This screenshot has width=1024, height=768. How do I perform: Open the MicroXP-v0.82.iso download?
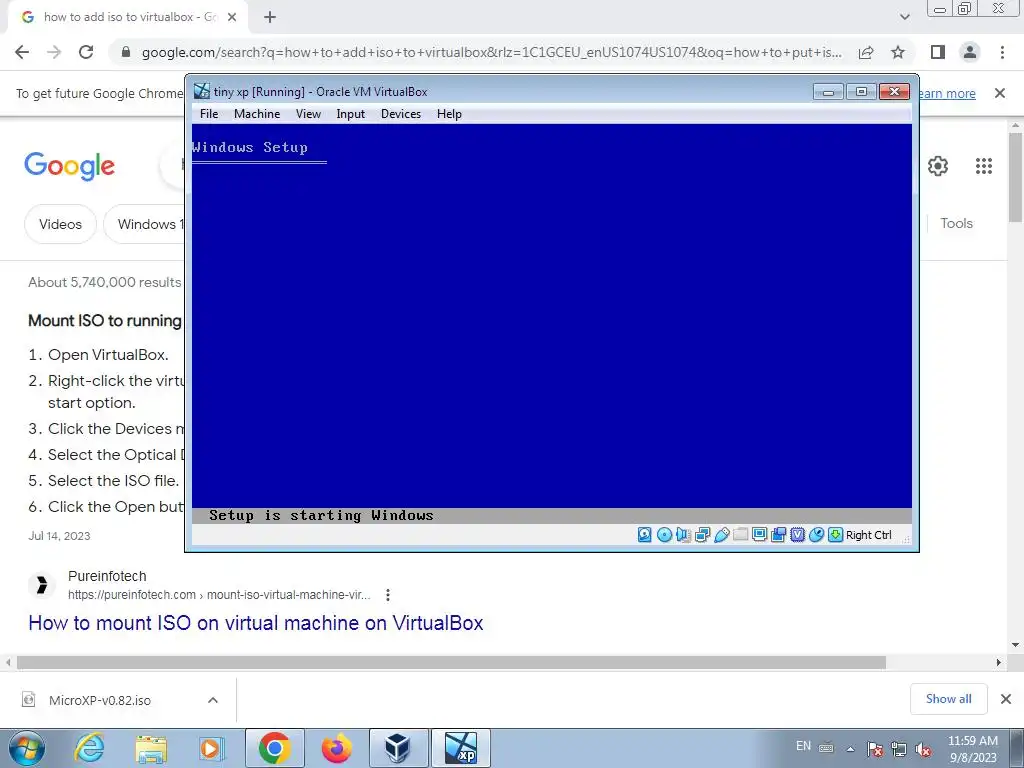pos(100,700)
